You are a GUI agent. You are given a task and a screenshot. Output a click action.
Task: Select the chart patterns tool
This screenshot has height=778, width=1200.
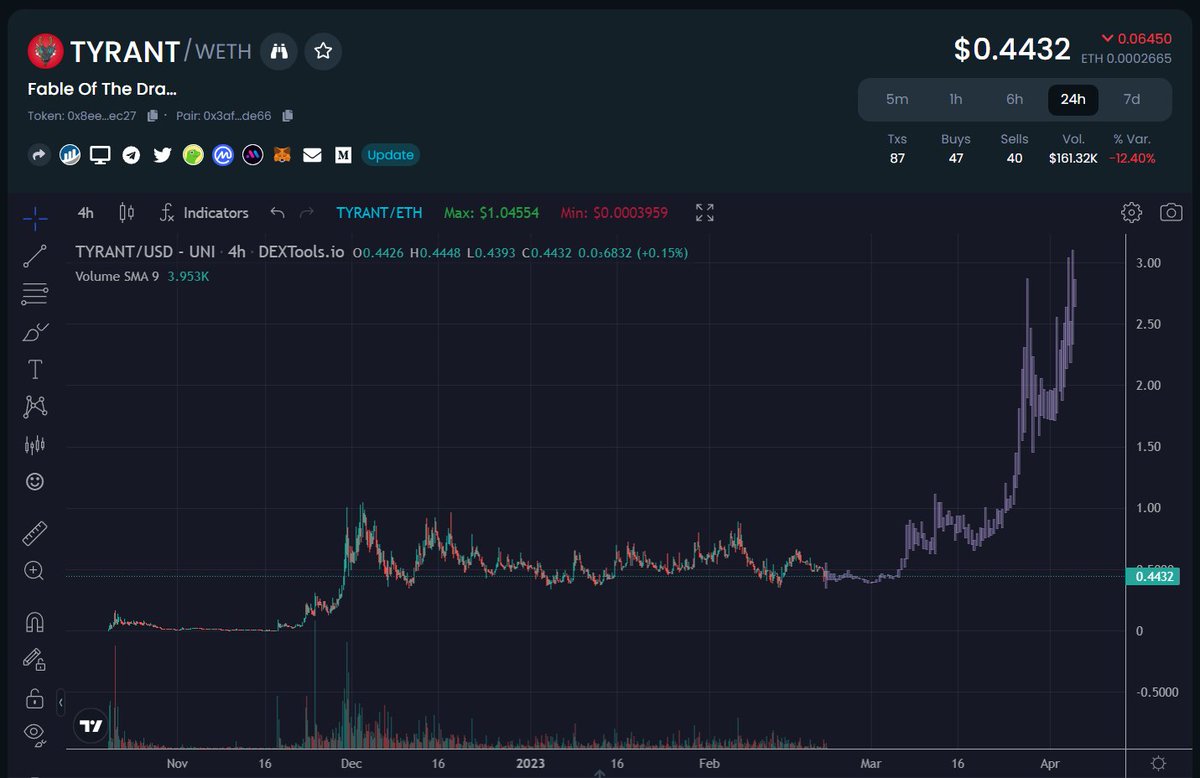click(34, 407)
